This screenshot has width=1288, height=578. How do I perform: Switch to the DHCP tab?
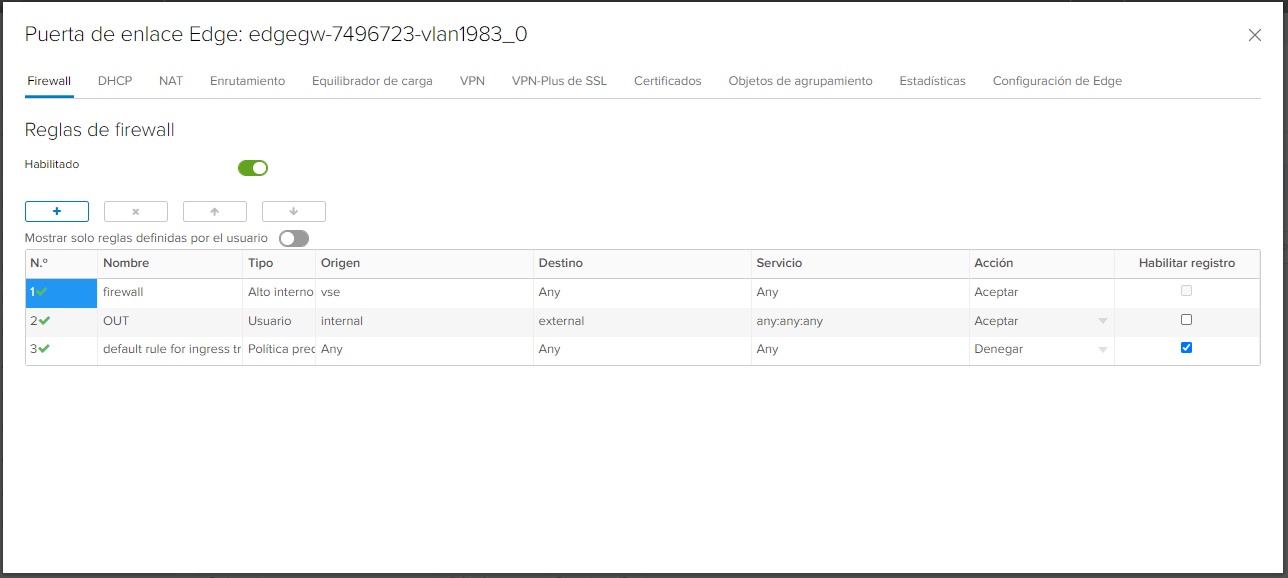[x=115, y=81]
